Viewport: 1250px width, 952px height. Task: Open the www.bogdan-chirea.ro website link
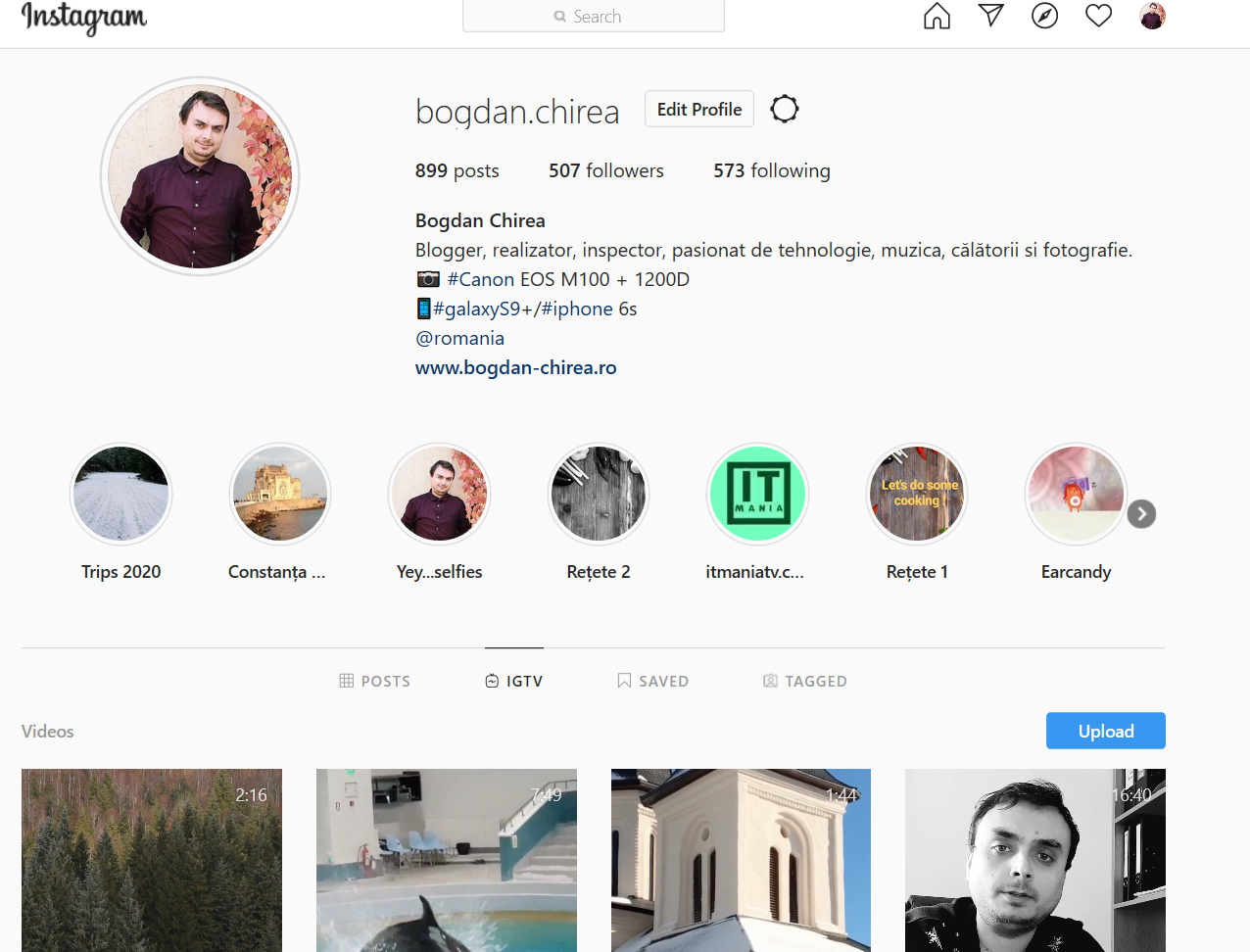(515, 366)
